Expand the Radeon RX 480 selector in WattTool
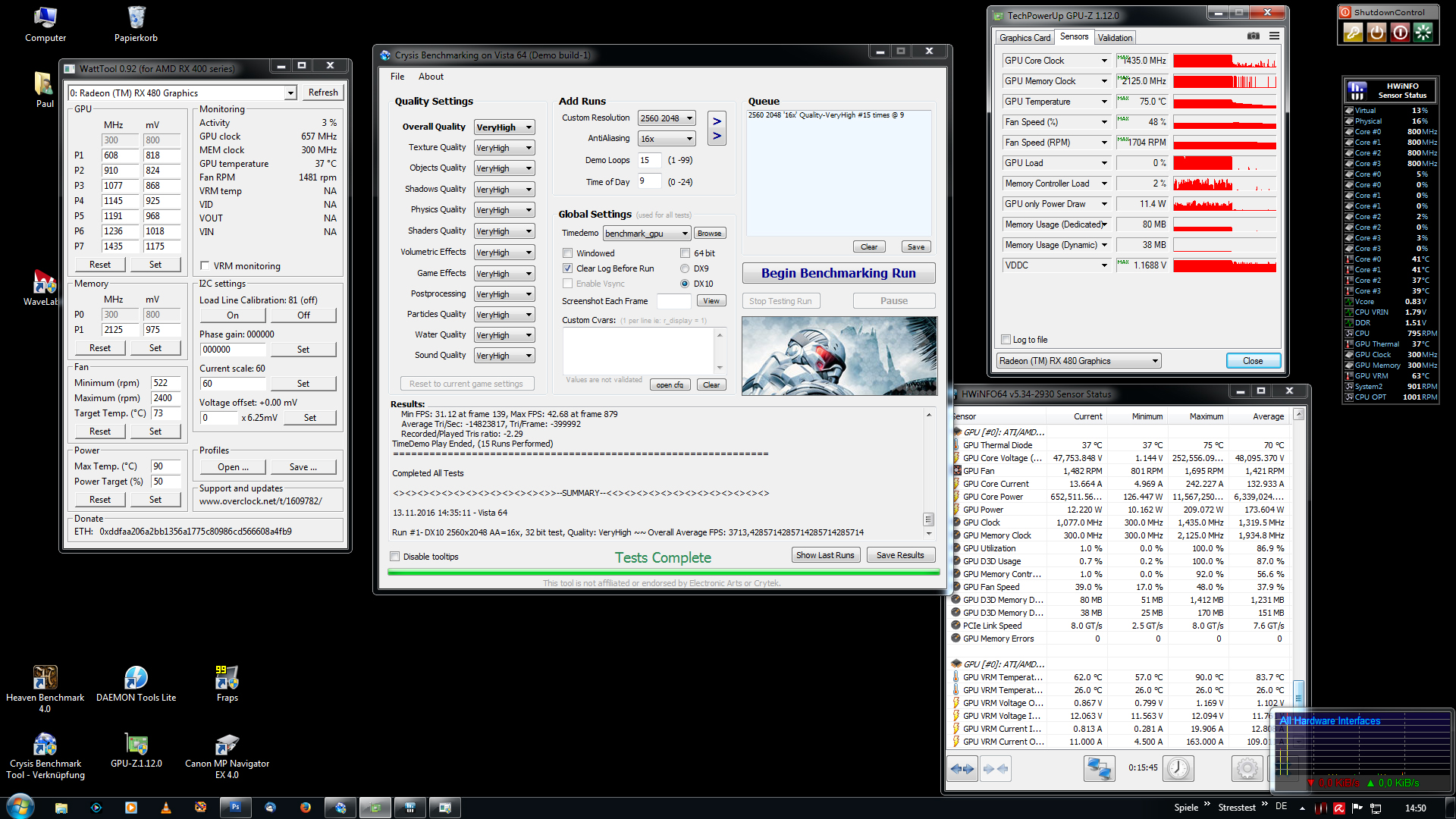1456x819 pixels. [290, 93]
